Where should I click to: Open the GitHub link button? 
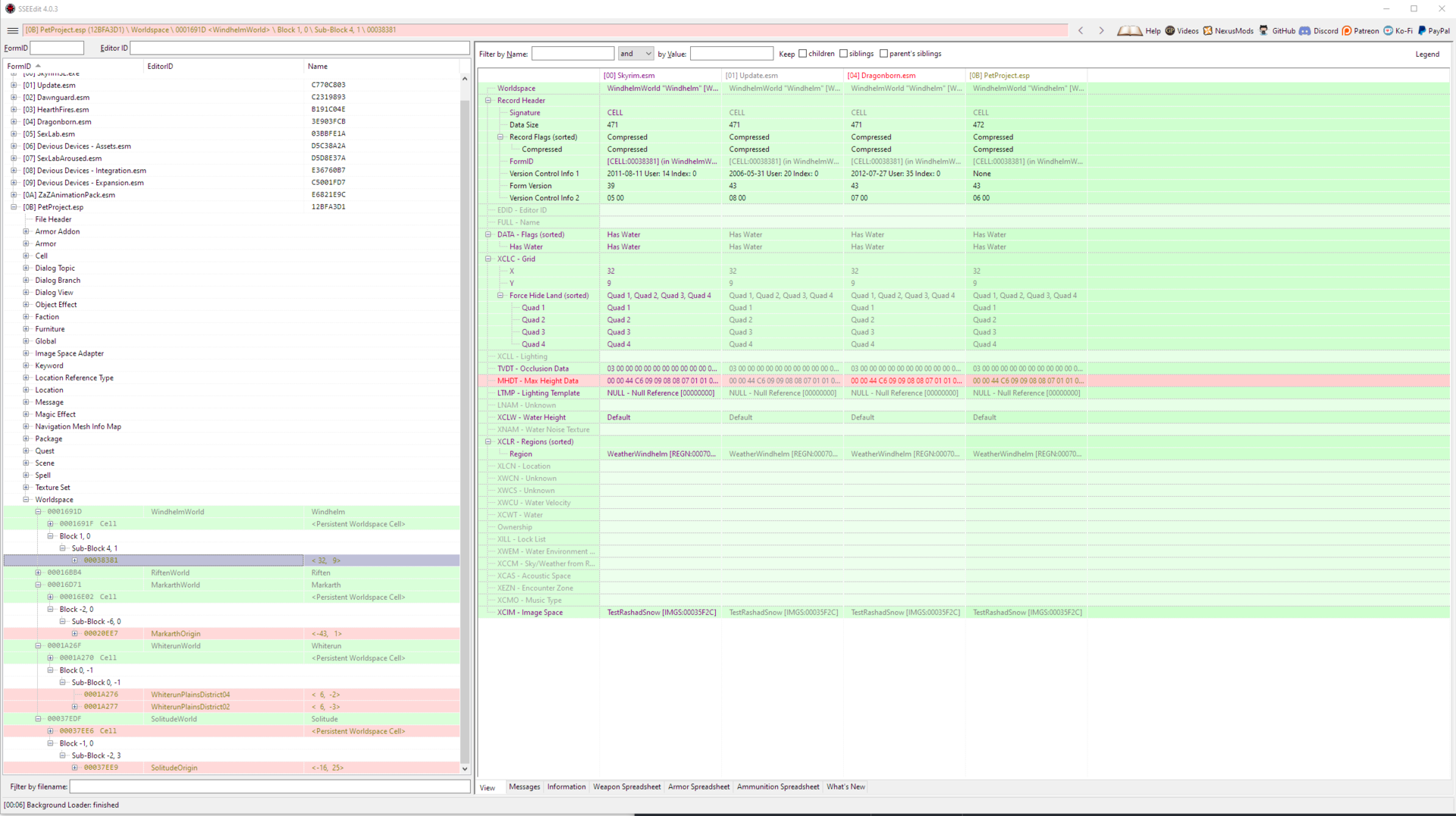(x=1277, y=30)
